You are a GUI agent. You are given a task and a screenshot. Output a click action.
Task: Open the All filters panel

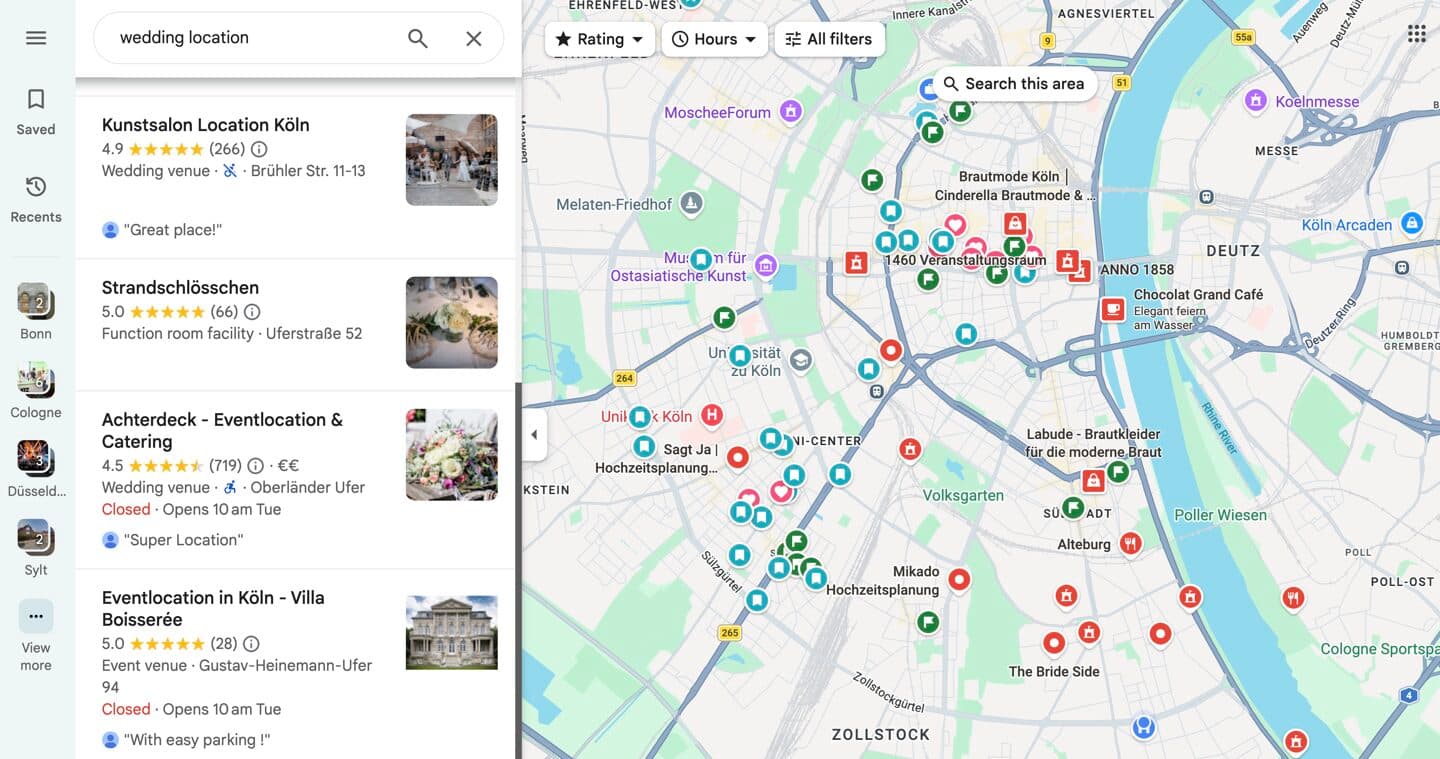[x=829, y=38]
